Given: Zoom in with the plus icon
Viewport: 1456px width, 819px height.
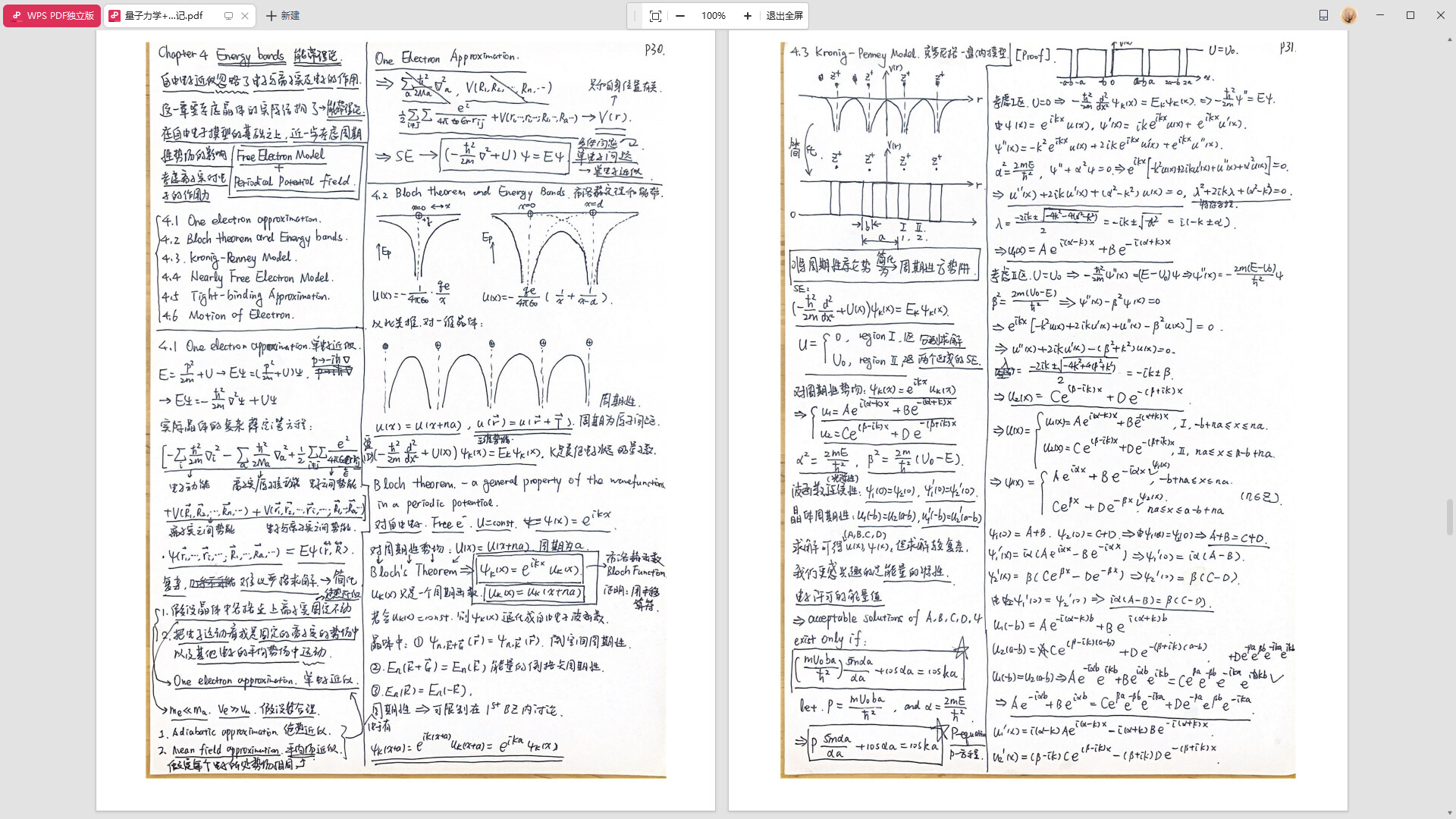Looking at the screenshot, I should (x=747, y=15).
